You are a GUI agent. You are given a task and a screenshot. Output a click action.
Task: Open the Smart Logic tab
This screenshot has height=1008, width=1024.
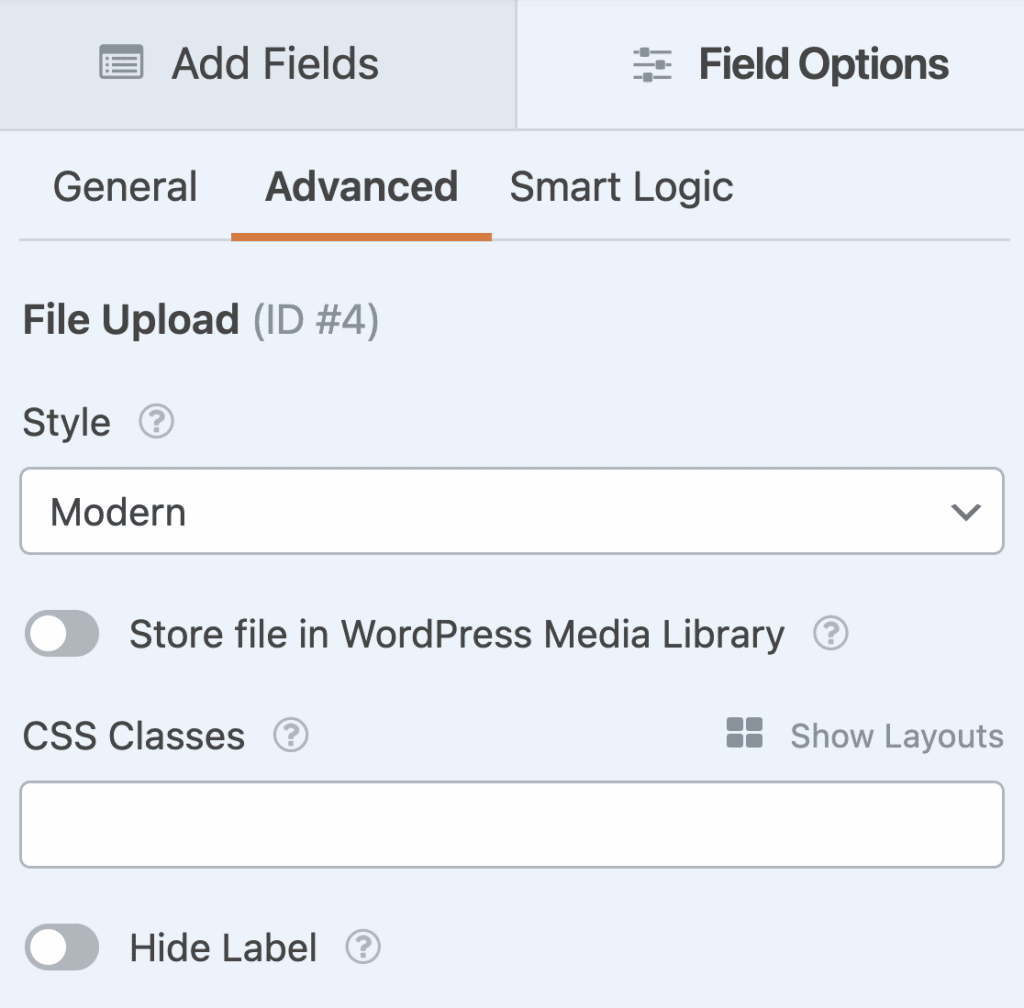[621, 186]
